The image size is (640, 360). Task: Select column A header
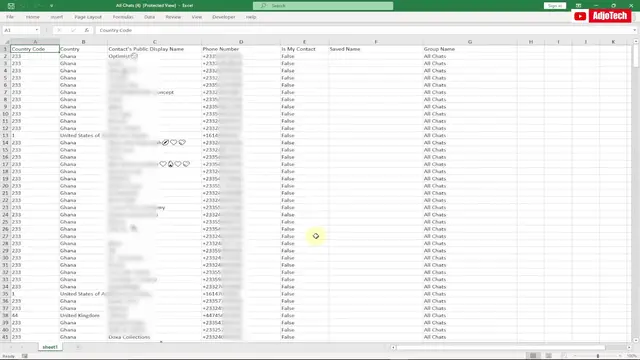coord(35,42)
